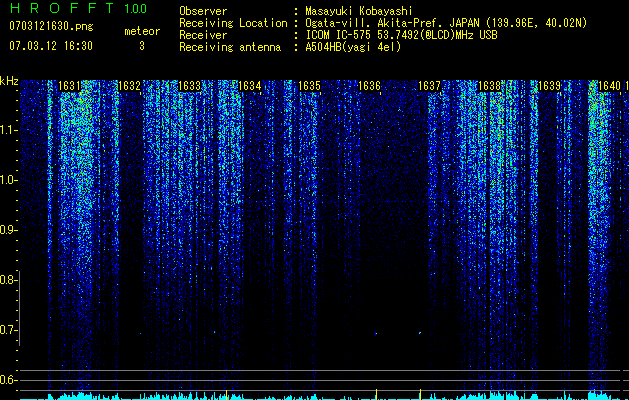Click the 1632 time marker
Screen dimensions: 629x400
(x=129, y=86)
